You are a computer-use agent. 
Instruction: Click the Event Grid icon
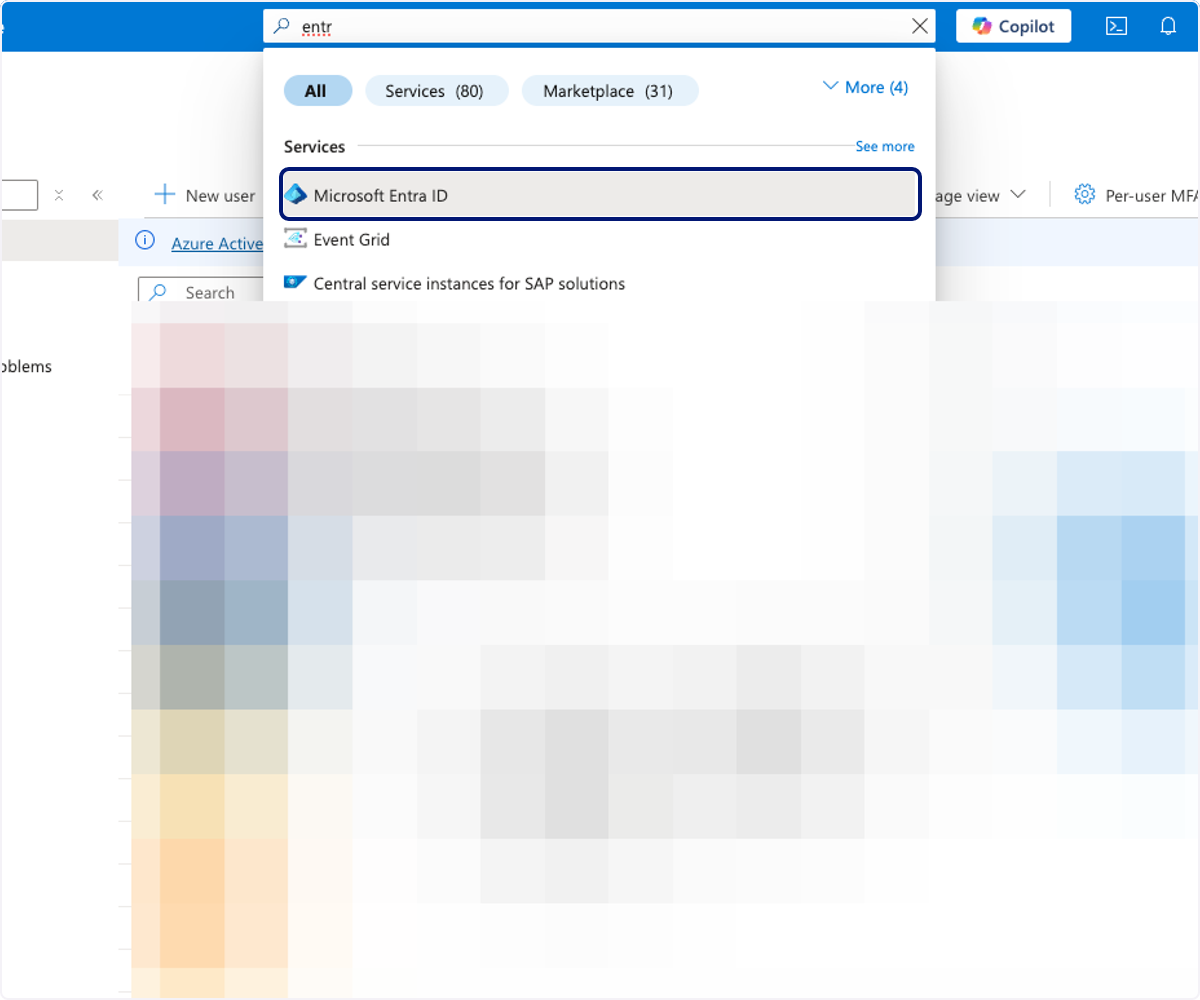(295, 239)
